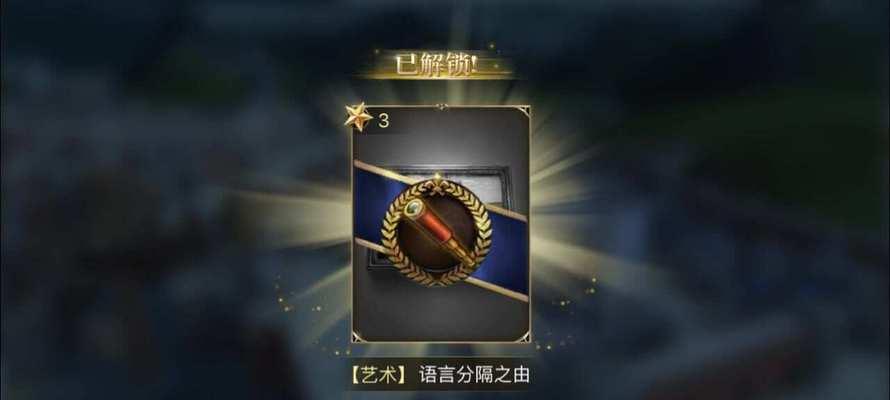
Task: Click the gold star rarity icon
Action: point(359,117)
